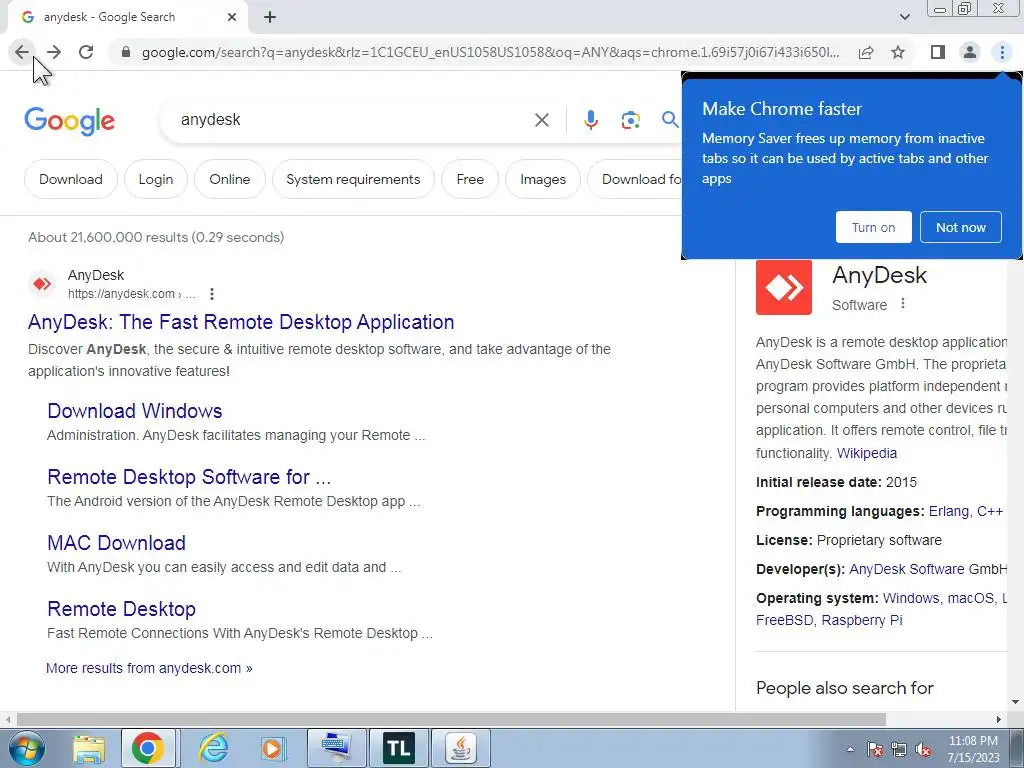This screenshot has width=1024, height=768.
Task: Select the System requirements filter chip
Action: coord(353,179)
